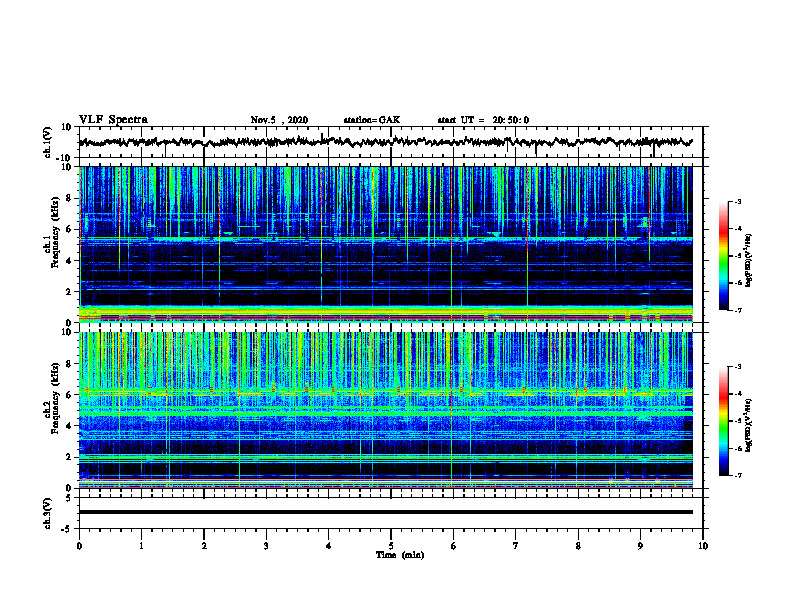792x612 pixels.
Task: Click the "9" tick on the time axis
Action: coord(640,546)
